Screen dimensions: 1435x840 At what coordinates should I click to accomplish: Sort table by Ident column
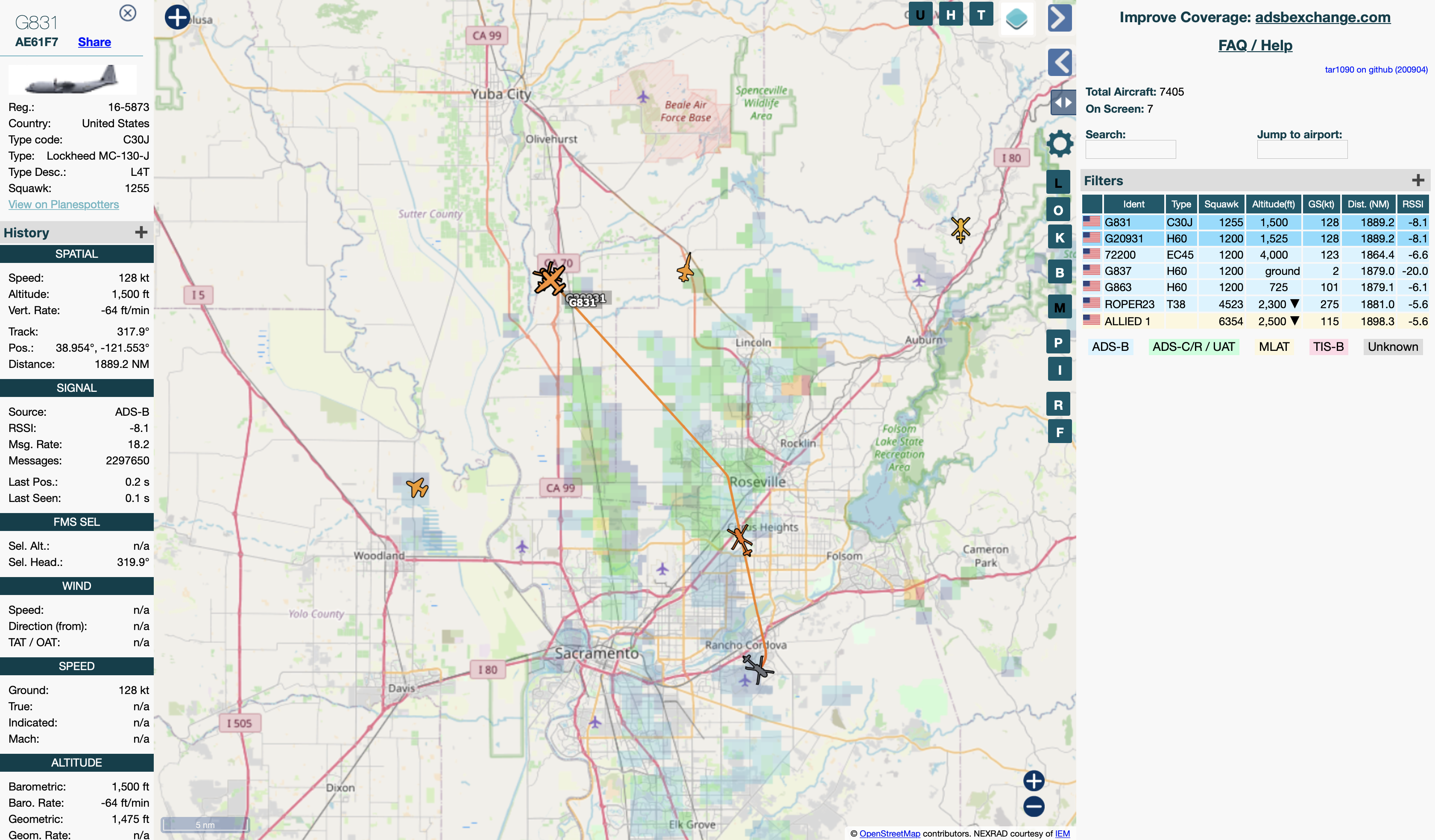(x=1133, y=204)
